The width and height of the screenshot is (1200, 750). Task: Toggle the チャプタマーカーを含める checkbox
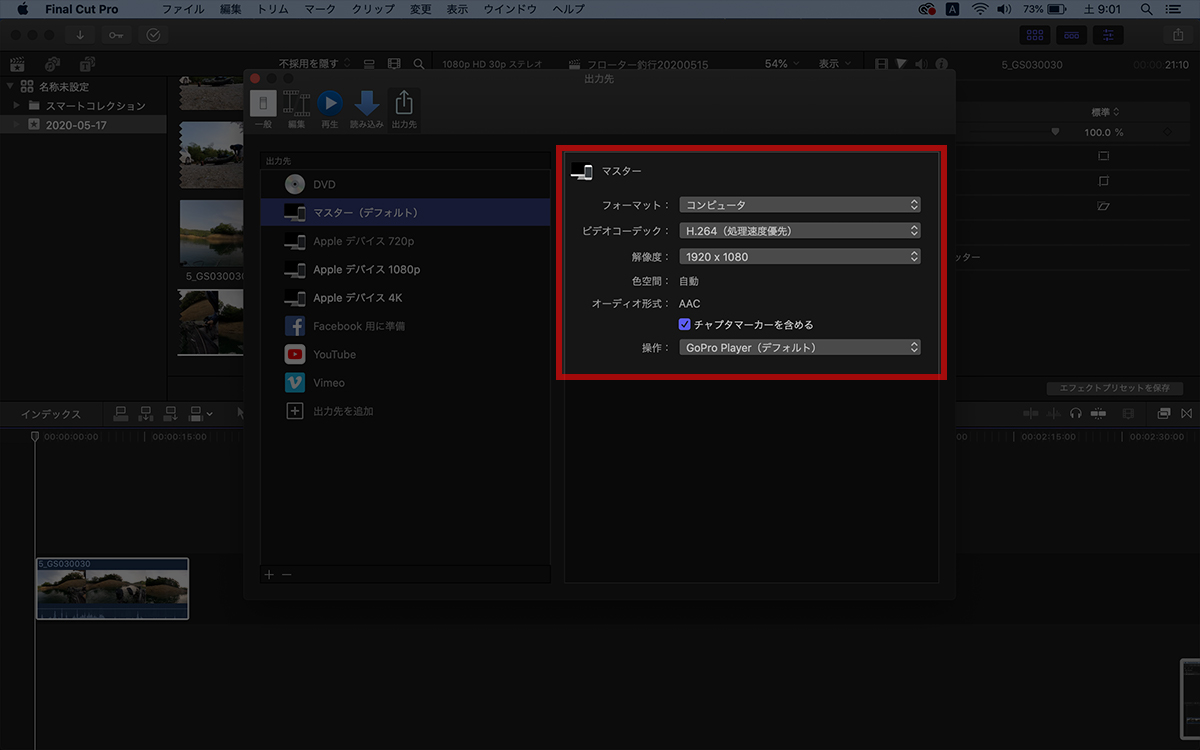685,324
